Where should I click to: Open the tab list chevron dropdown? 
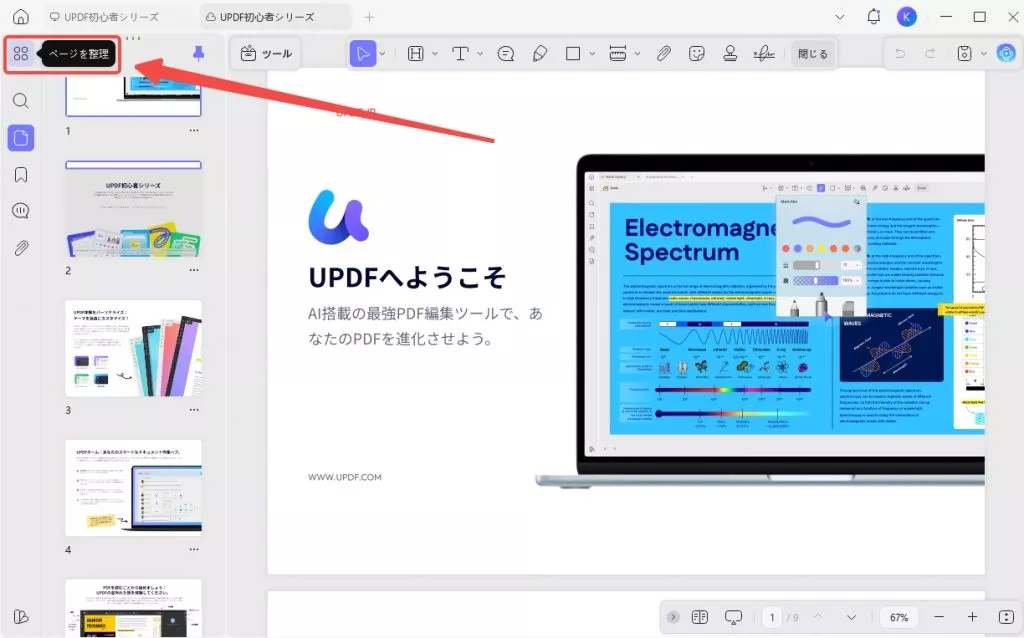(840, 17)
